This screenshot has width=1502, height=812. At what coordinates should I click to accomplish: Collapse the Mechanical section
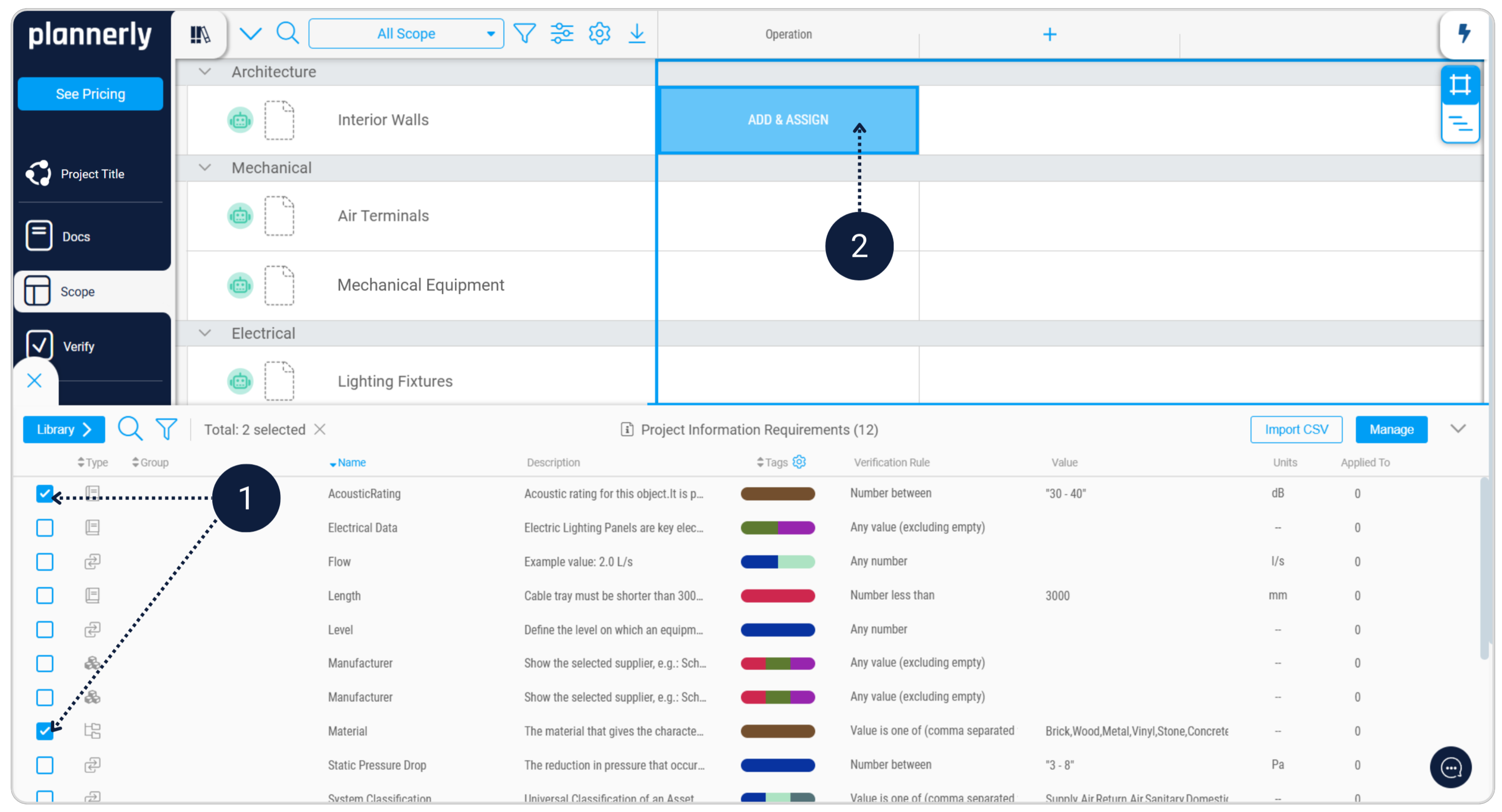click(x=205, y=168)
